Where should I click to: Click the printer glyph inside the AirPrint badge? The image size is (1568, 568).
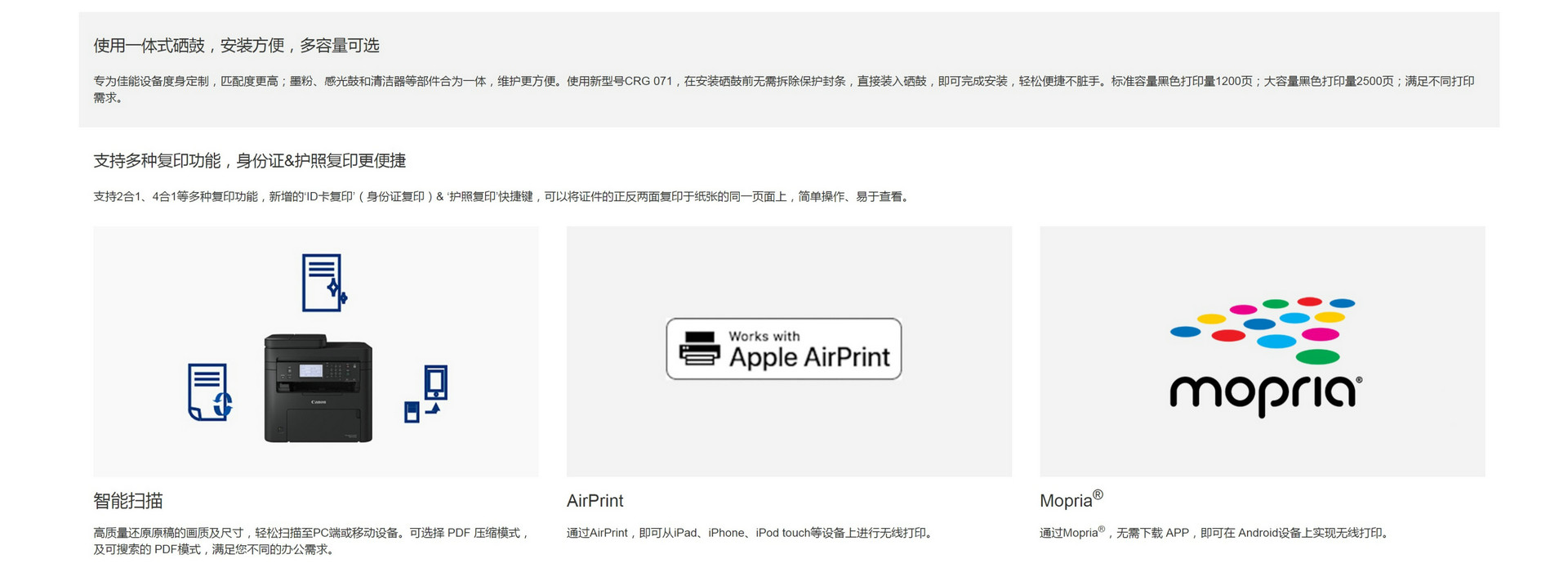(x=699, y=349)
